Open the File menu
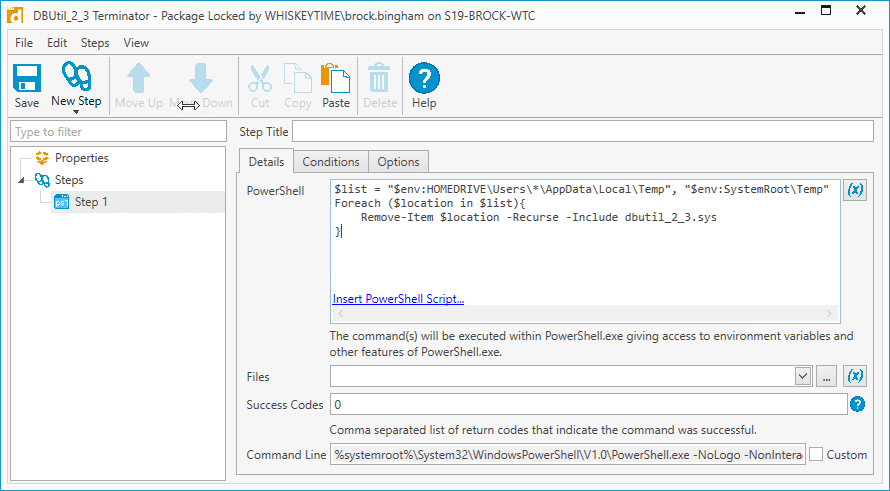This screenshot has height=491, width=890. click(24, 43)
